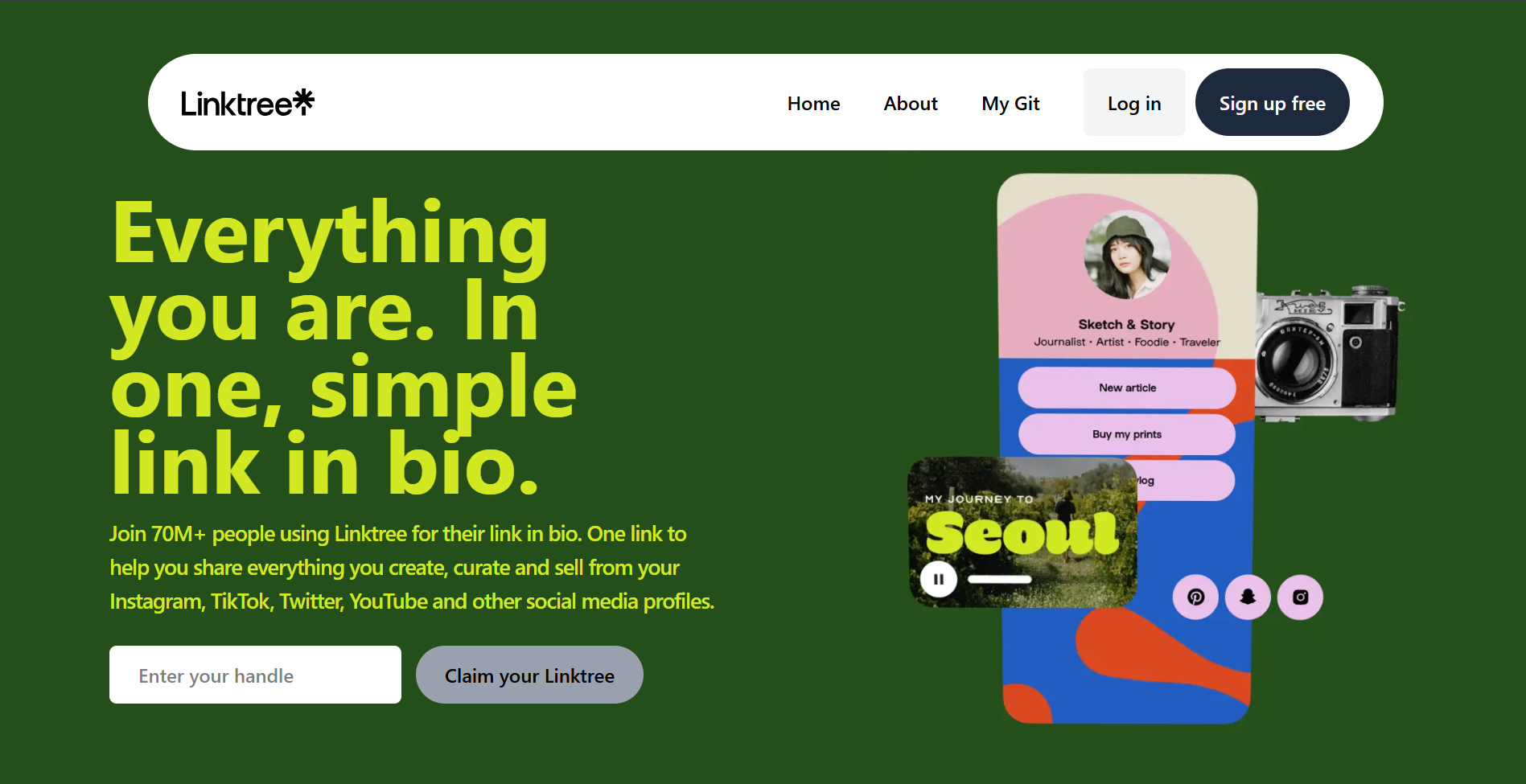Screen dimensions: 1526x784
Task: Click the Sketch & Story profile name
Action: point(1126,324)
